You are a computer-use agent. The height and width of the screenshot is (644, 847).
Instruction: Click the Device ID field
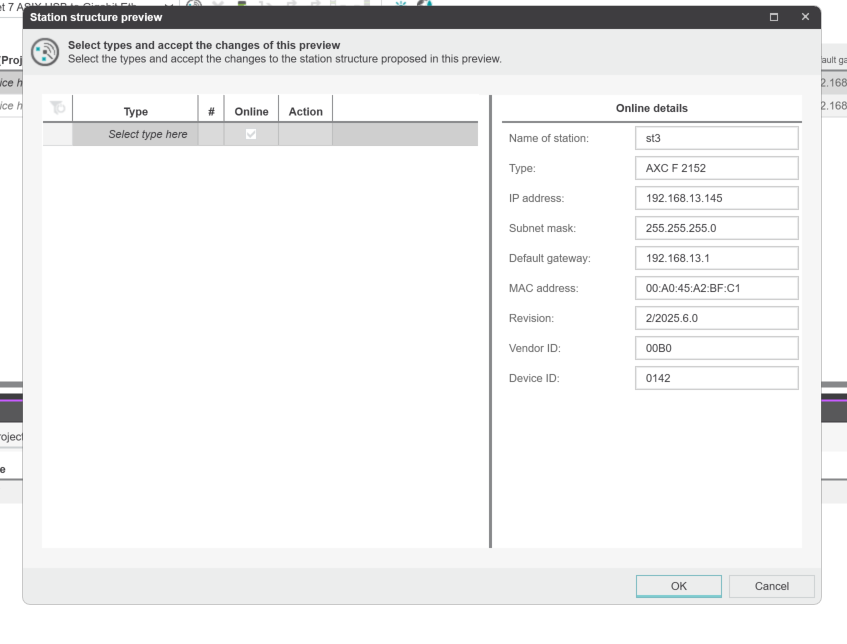point(716,378)
